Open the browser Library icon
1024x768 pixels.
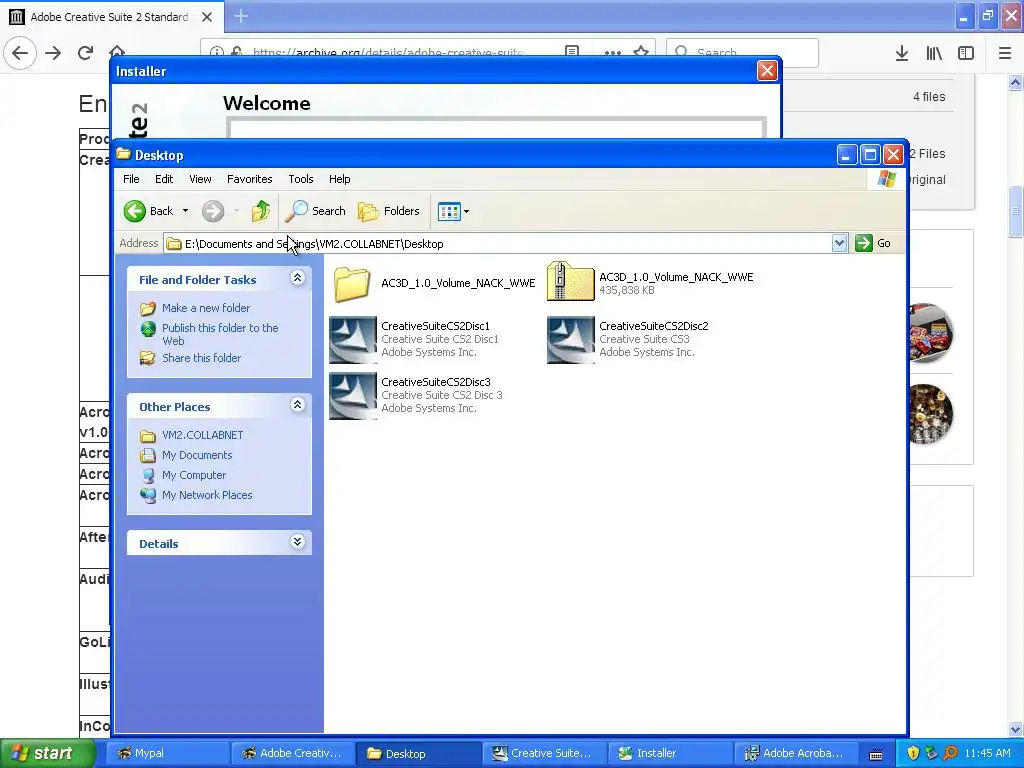[x=934, y=53]
